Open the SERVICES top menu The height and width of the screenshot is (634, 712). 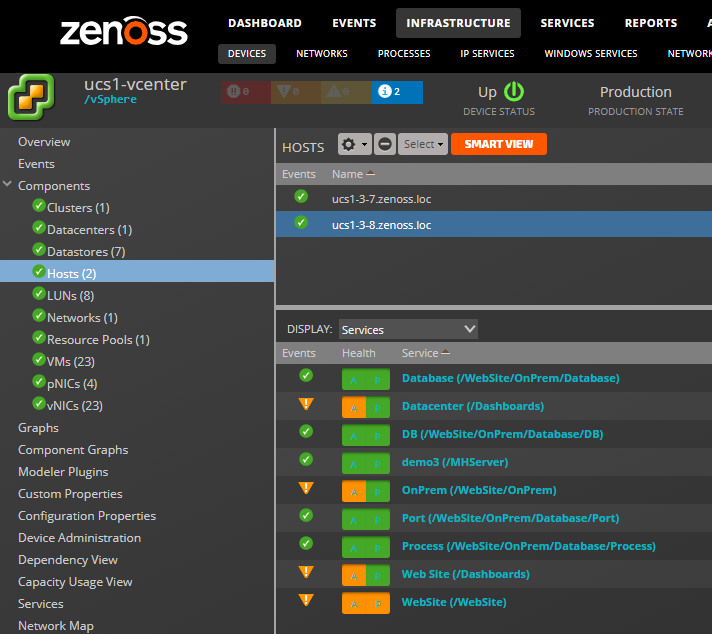click(567, 23)
